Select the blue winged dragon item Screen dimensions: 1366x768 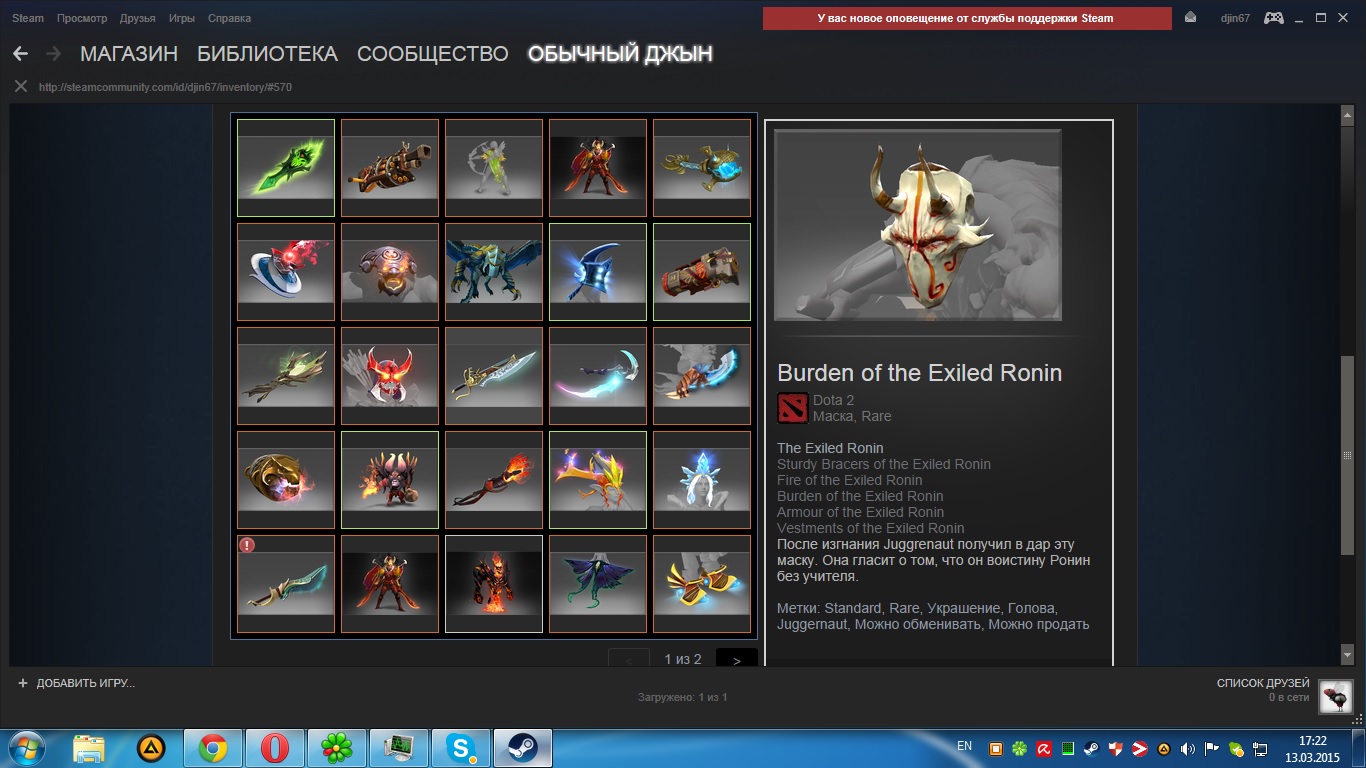click(494, 272)
